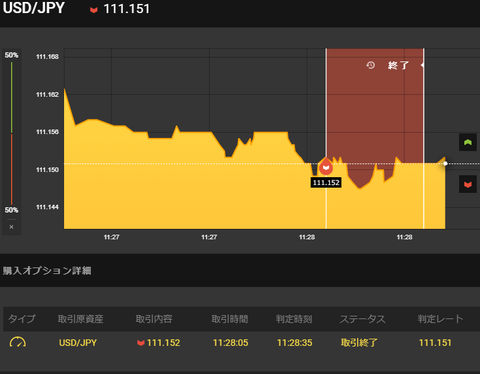This screenshot has width=480, height=374.
Task: Click the 111.152 trade content cell
Action: click(x=159, y=343)
